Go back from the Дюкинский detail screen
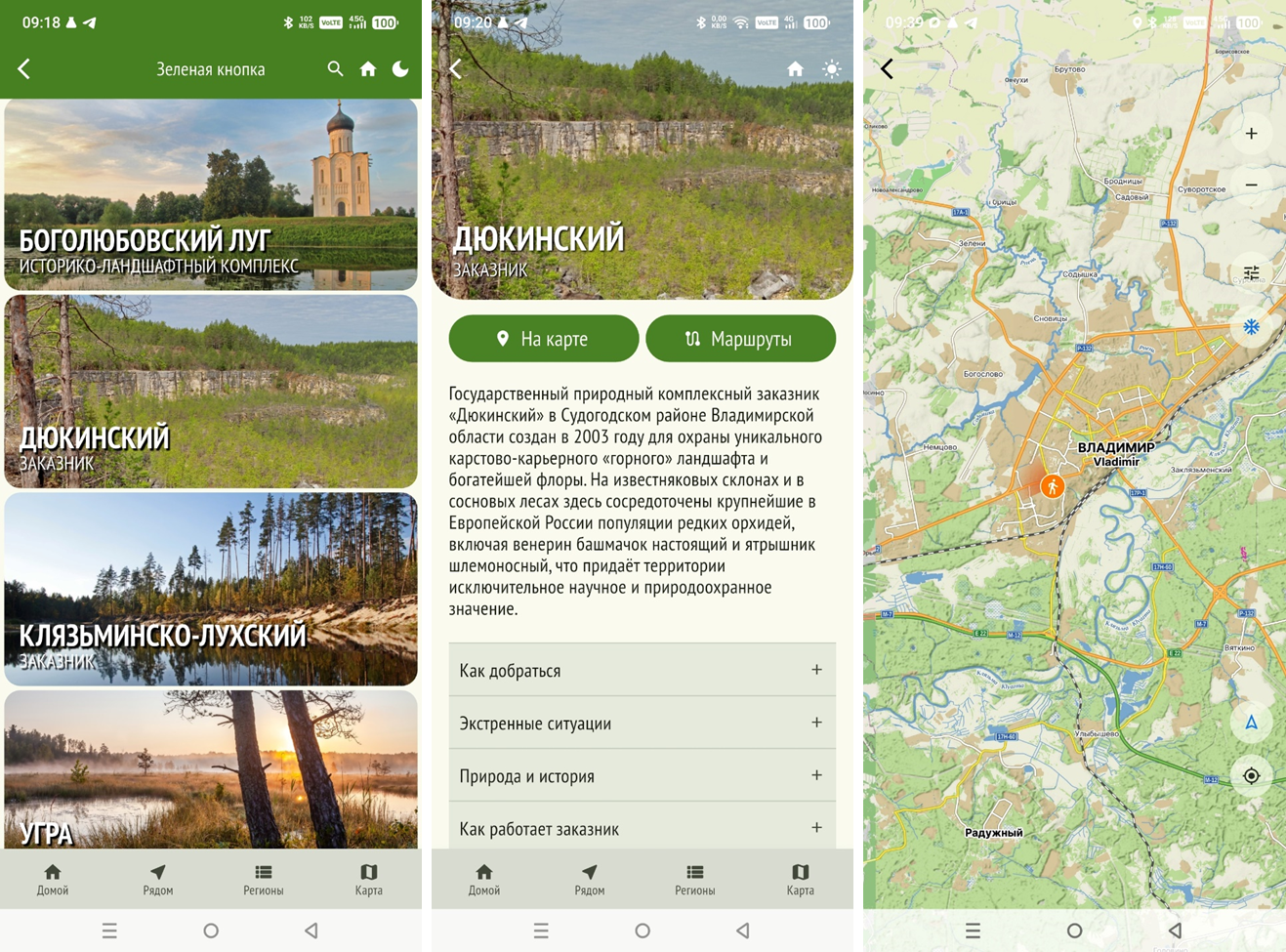The height and width of the screenshot is (952, 1286). tap(456, 68)
